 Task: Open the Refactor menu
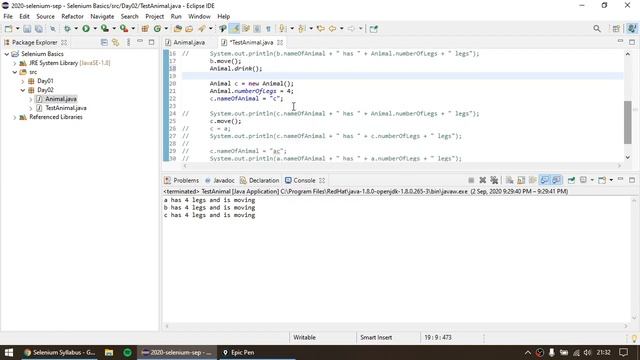coord(72,16)
